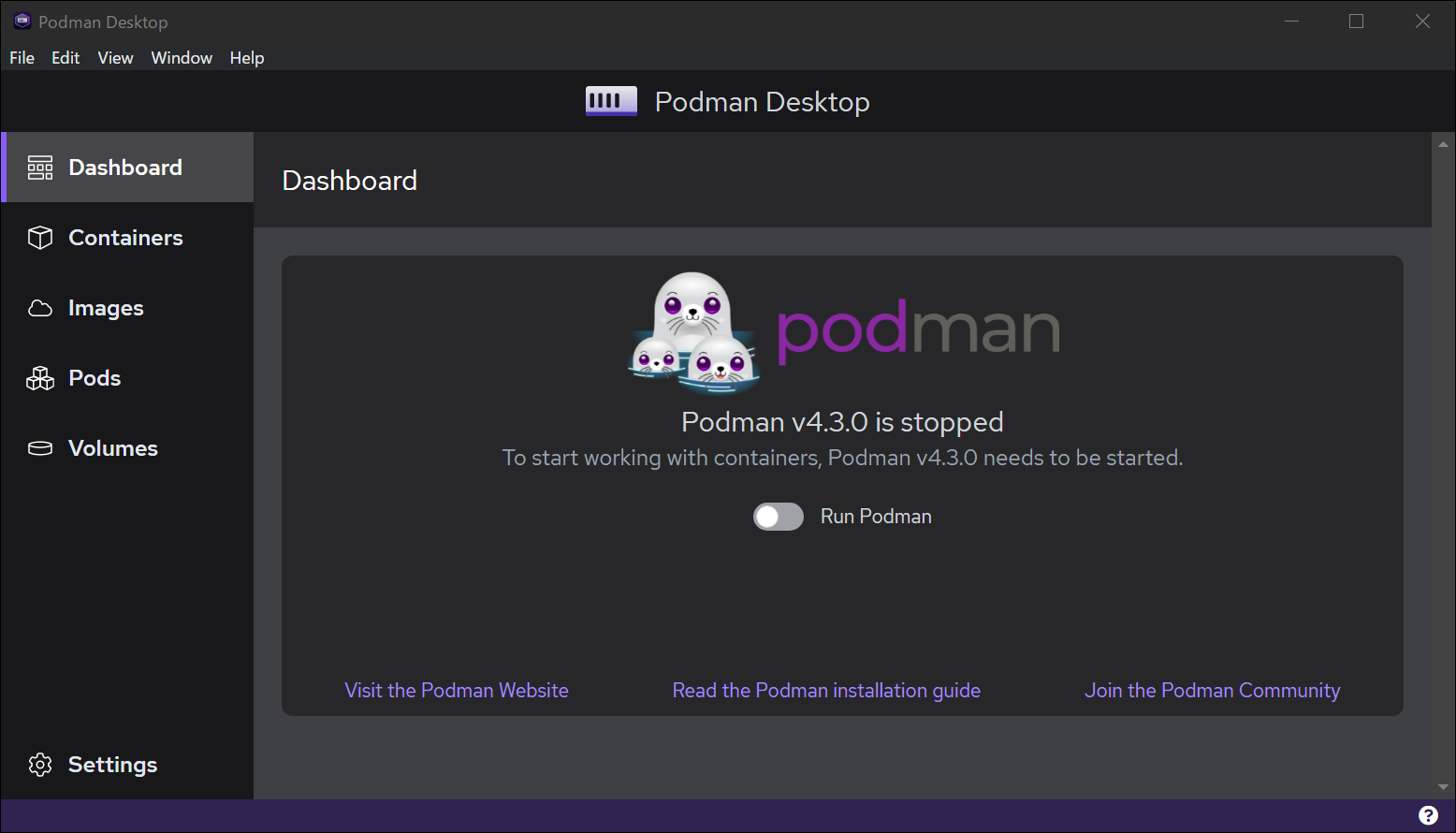This screenshot has height=833, width=1456.
Task: Click the Podman Desktop header logo icon
Action: (x=611, y=101)
